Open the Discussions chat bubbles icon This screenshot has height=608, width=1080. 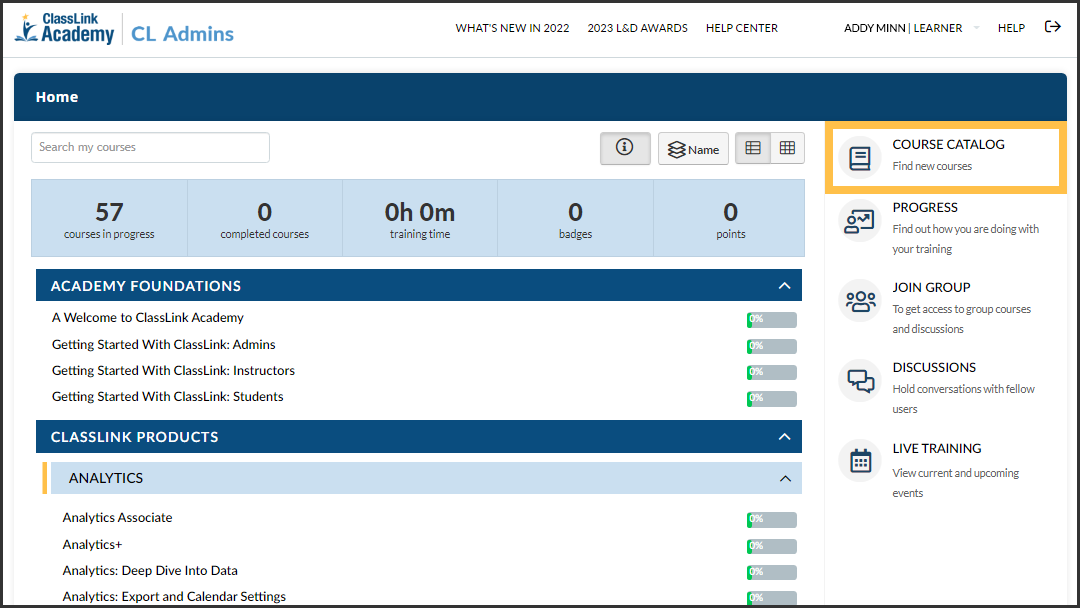click(x=860, y=381)
